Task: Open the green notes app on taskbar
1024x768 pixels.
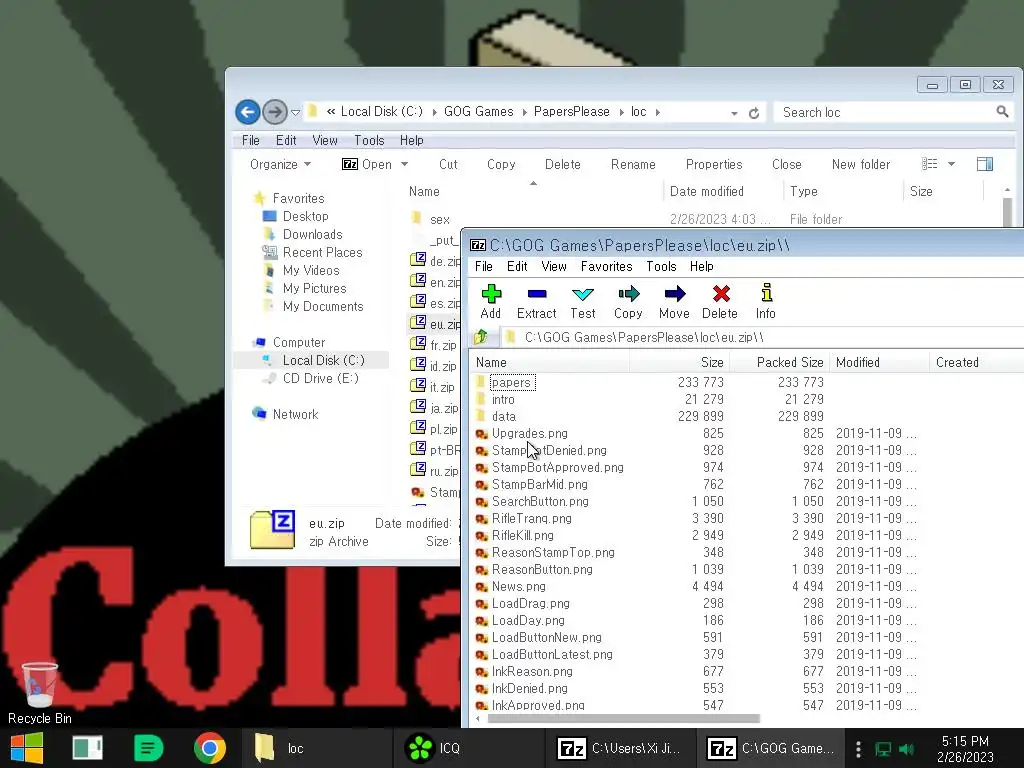Action: (x=148, y=748)
